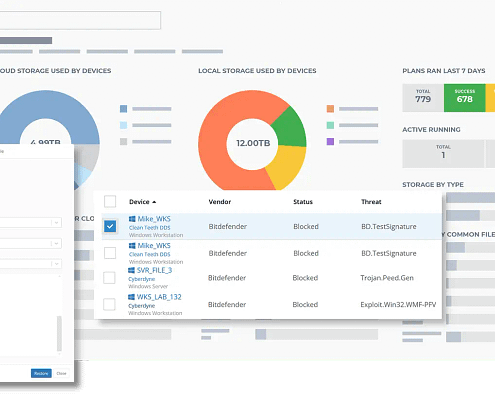495x400 pixels.
Task: Click the blue Restore button
Action: pyautogui.click(x=41, y=373)
